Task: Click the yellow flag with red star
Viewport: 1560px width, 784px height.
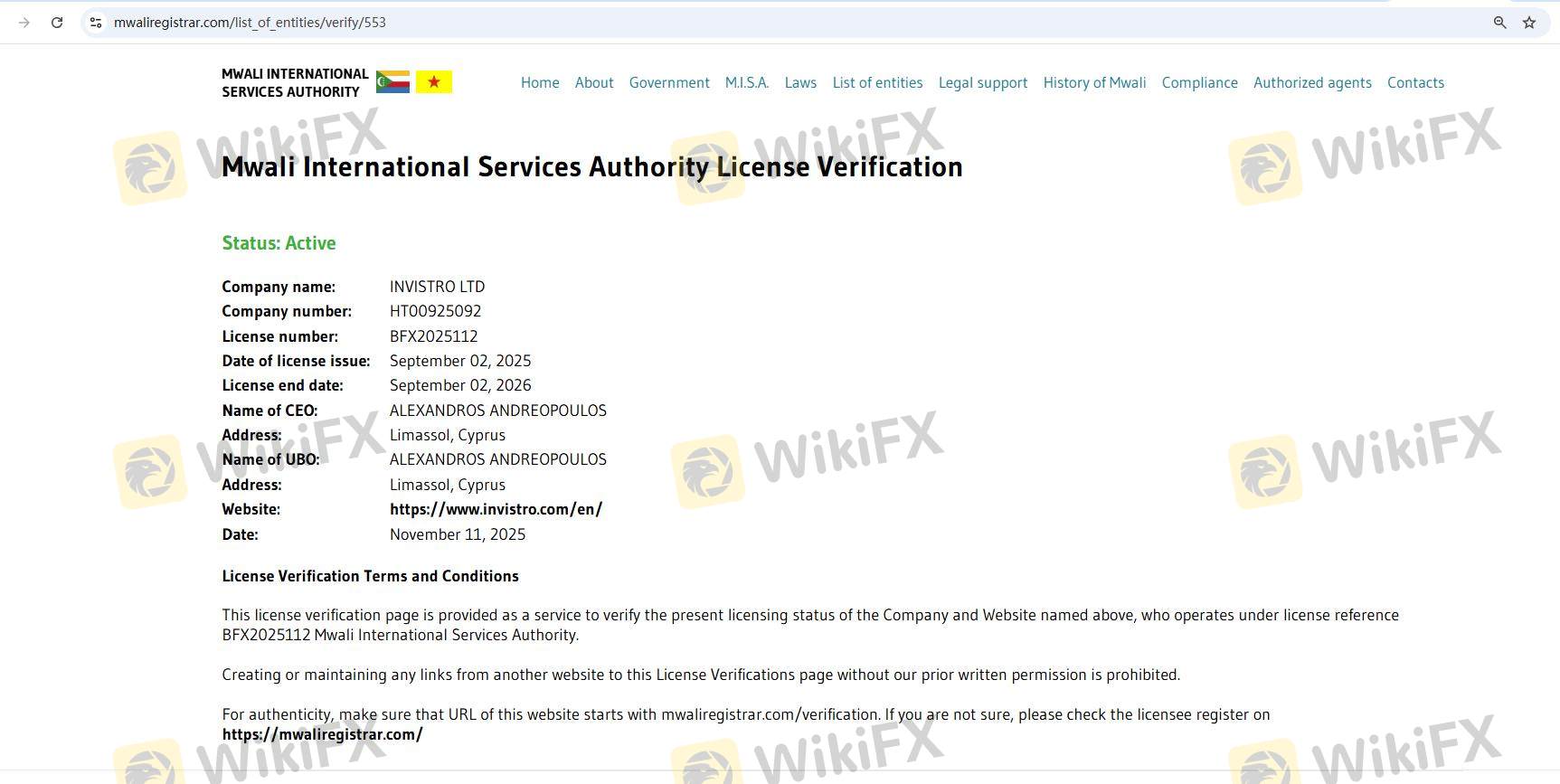Action: (434, 82)
